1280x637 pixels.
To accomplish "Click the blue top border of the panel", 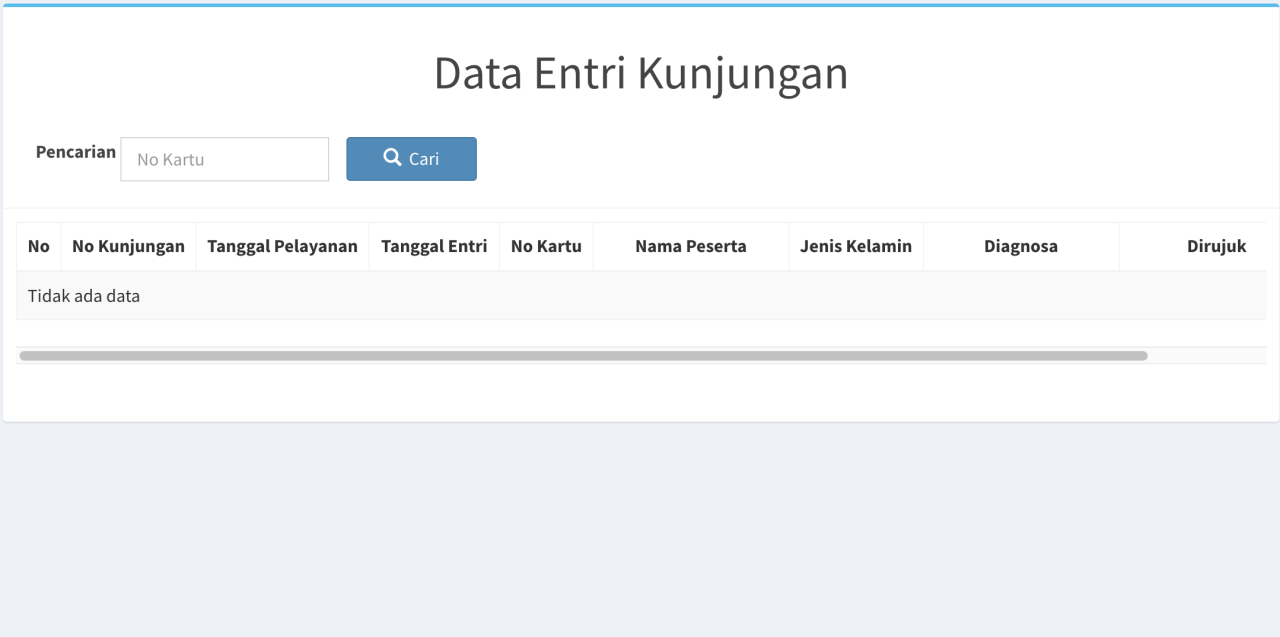I will (640, 5).
